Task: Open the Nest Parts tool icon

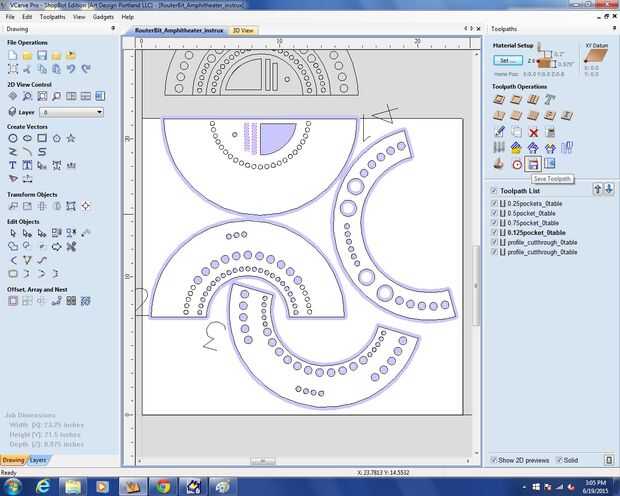Action: pos(85,301)
